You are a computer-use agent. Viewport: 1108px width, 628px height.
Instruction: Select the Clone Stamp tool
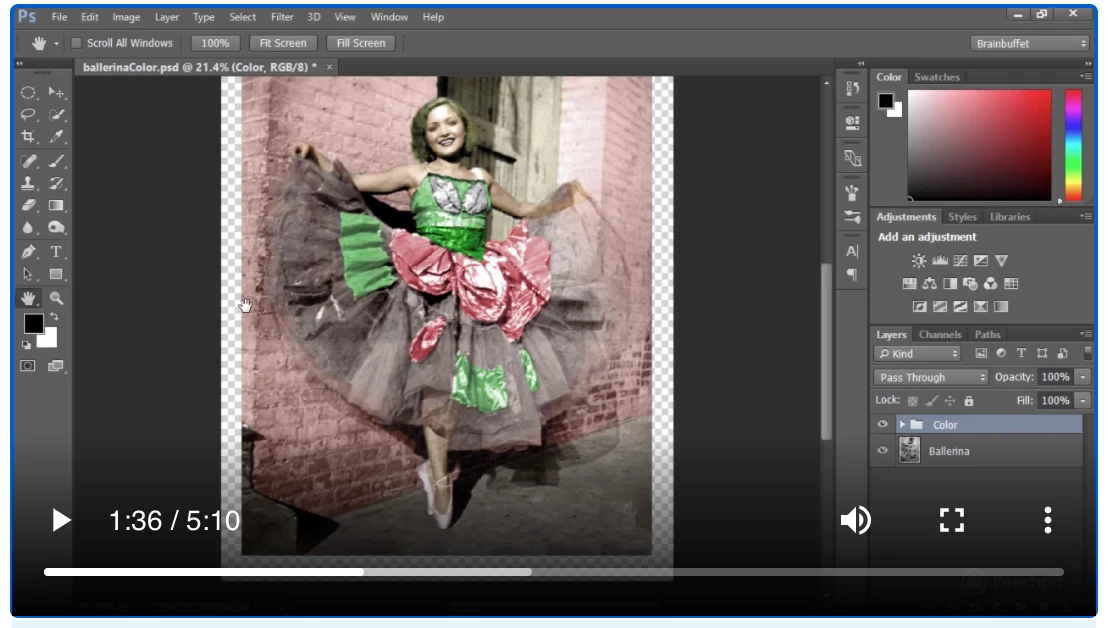point(29,183)
